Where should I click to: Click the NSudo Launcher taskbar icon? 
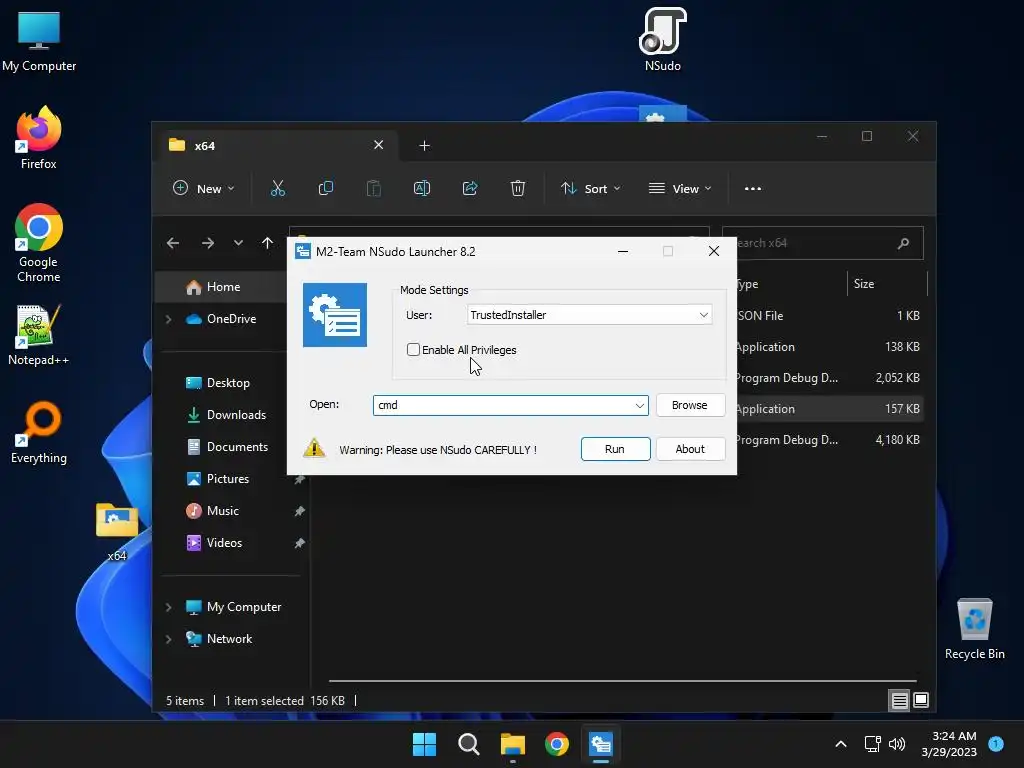pyautogui.click(x=600, y=744)
